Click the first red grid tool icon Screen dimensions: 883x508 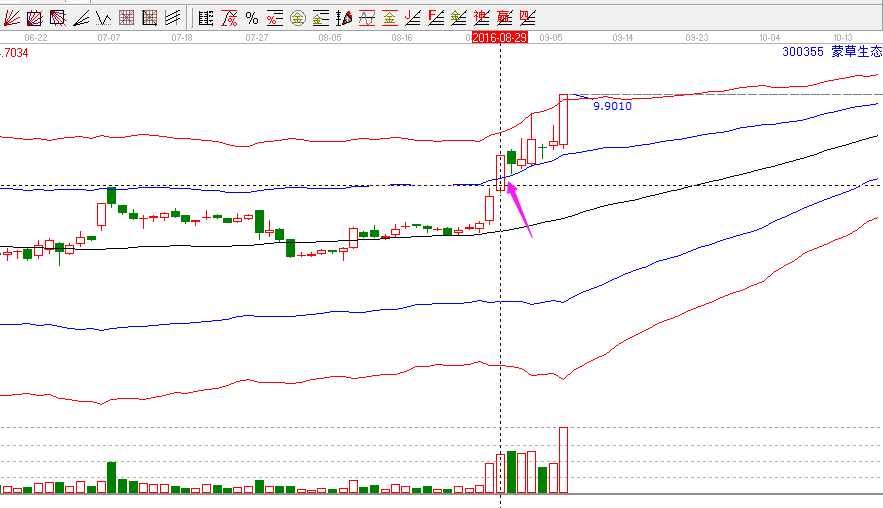pyautogui.click(x=127, y=18)
